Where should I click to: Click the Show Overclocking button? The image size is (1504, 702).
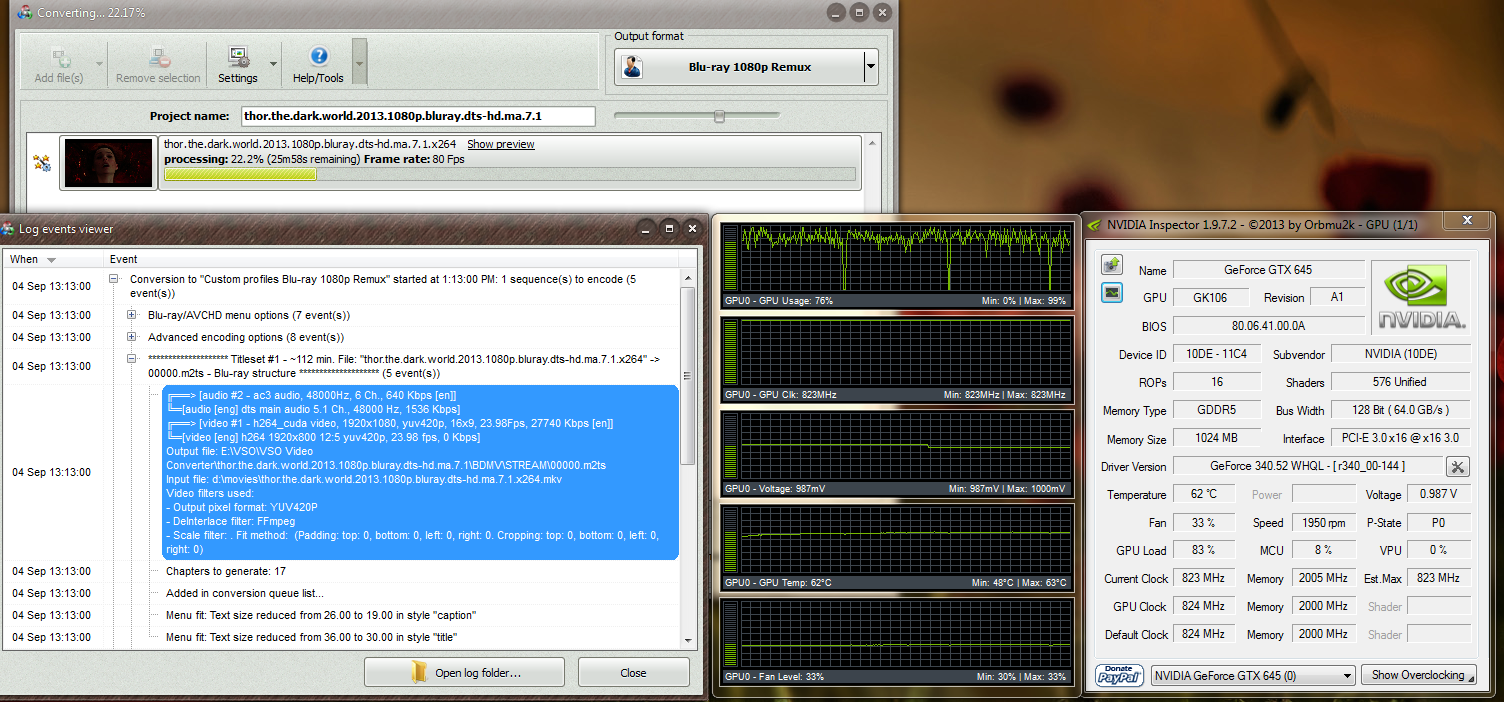coord(1418,675)
